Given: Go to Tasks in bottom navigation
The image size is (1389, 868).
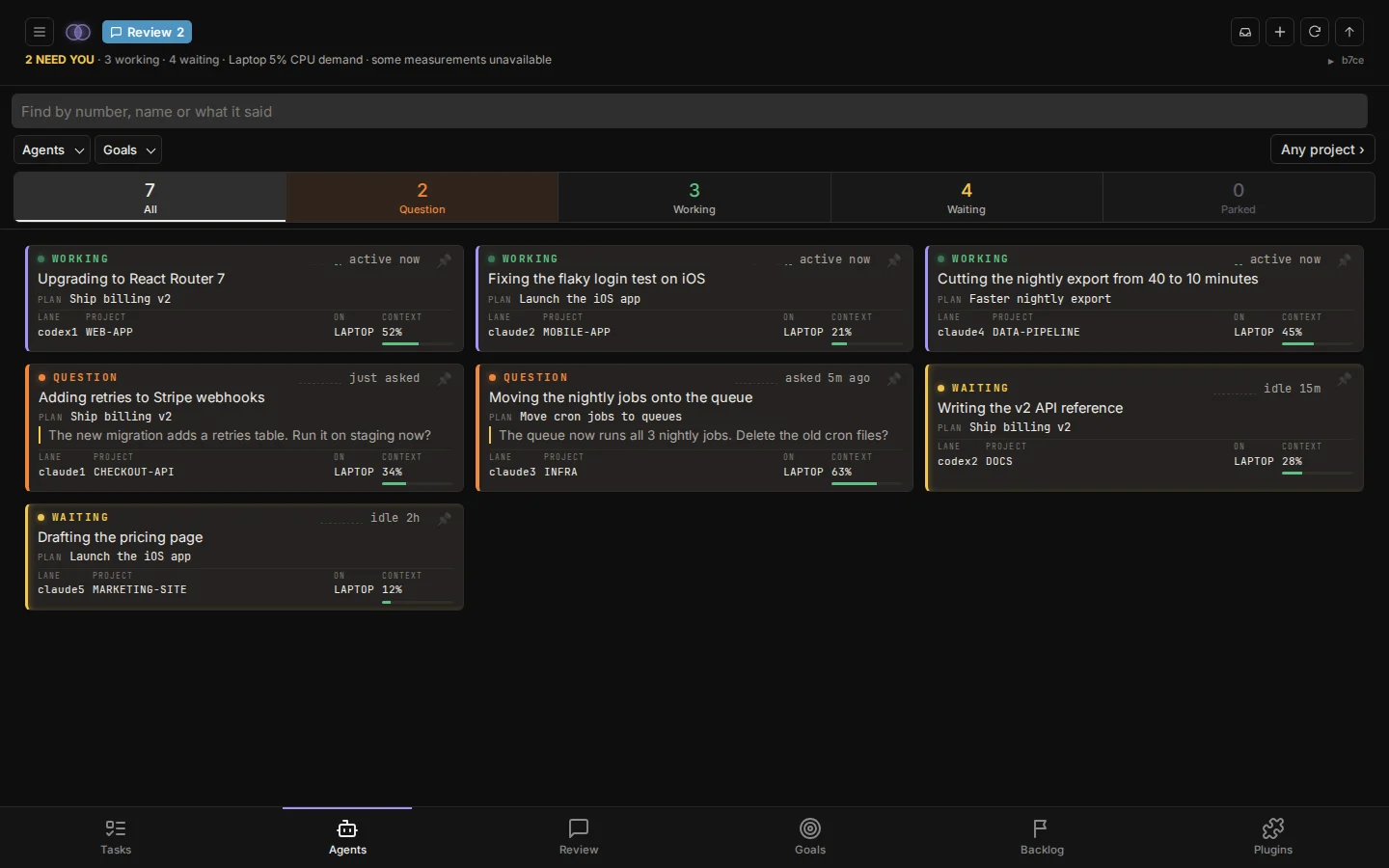Looking at the screenshot, I should click(x=116, y=837).
